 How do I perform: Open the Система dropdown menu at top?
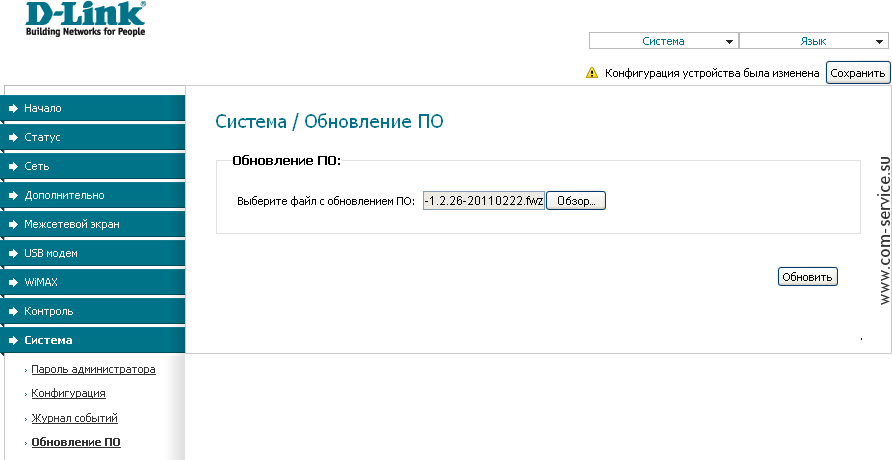[663, 41]
